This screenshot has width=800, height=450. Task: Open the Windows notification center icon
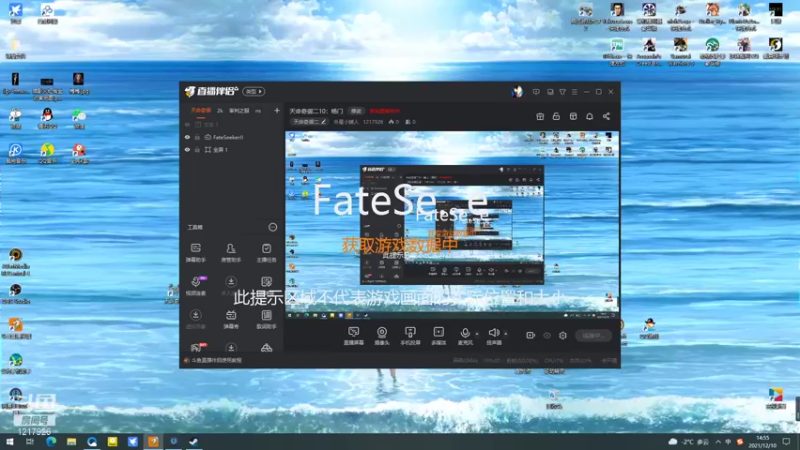click(x=786, y=441)
